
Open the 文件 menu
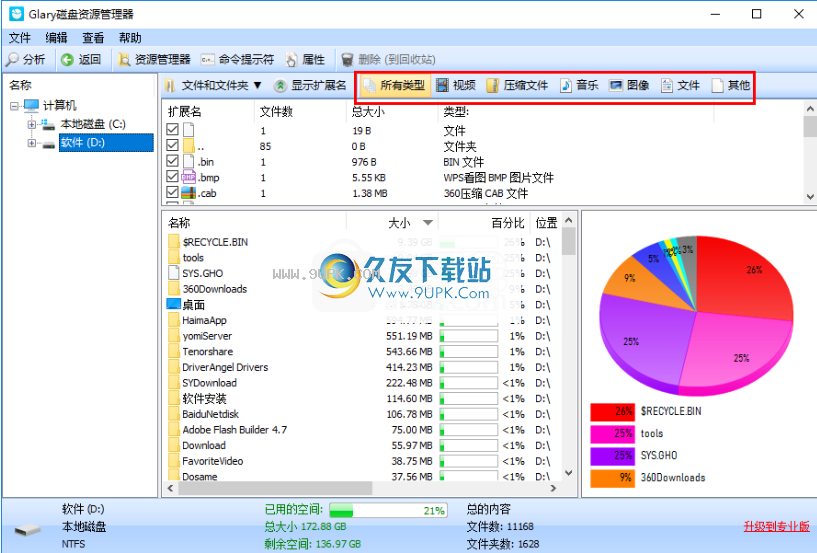click(20, 38)
